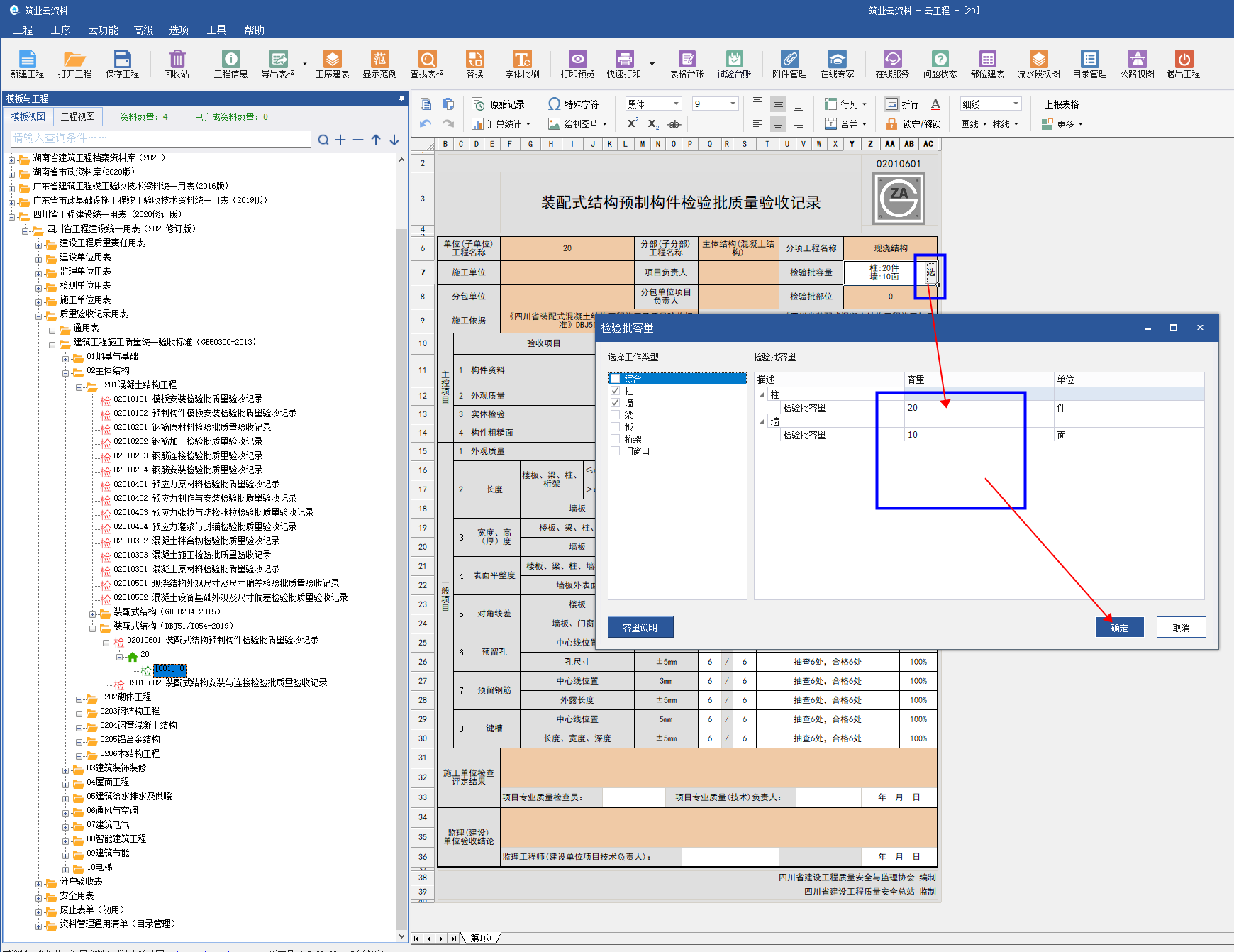Expand 03建筑装饰装修 tree node

click(x=66, y=770)
